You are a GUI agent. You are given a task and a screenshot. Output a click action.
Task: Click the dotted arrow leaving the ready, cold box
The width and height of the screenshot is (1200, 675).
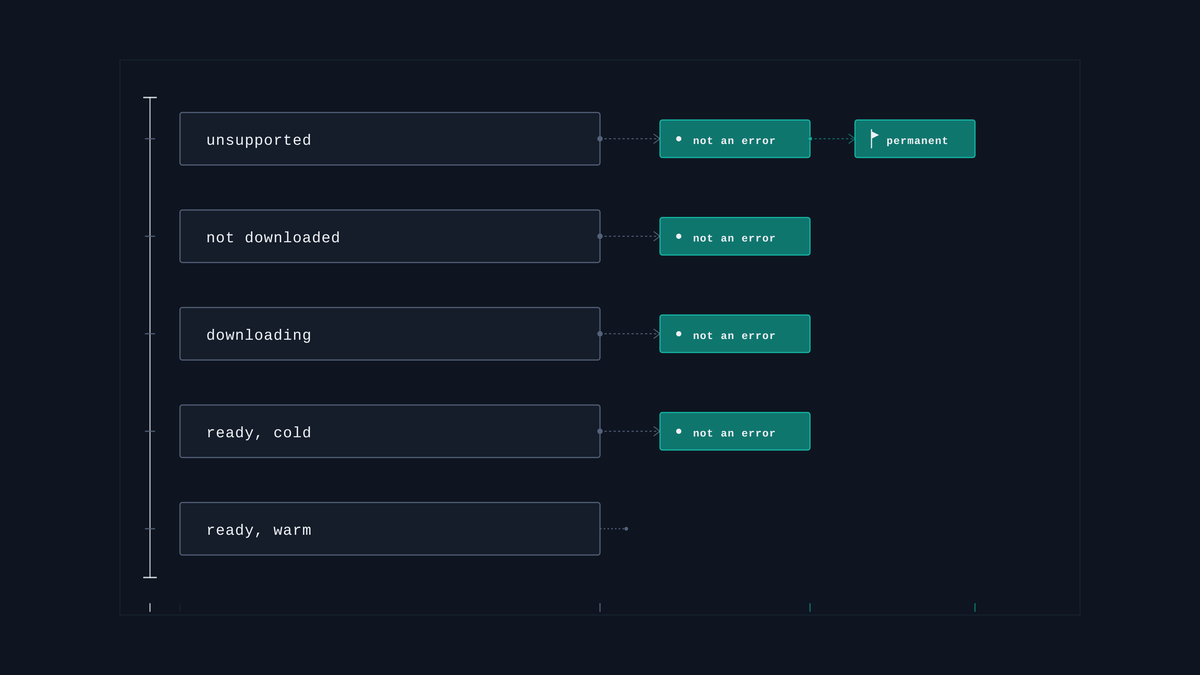click(630, 431)
